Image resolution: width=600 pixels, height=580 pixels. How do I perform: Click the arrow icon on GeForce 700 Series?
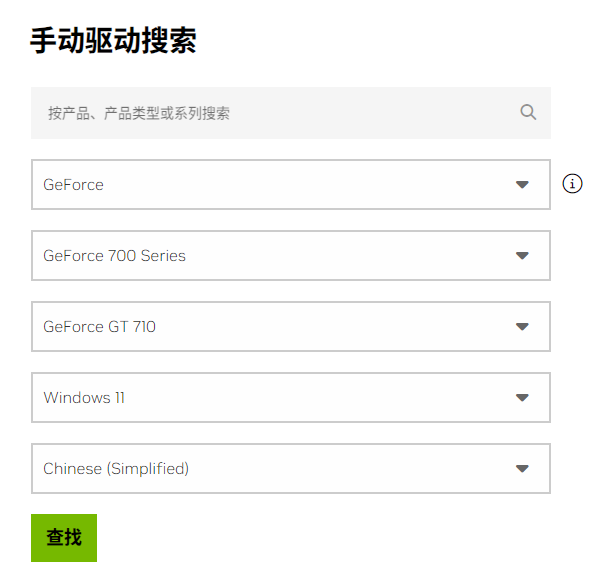[x=521, y=256]
